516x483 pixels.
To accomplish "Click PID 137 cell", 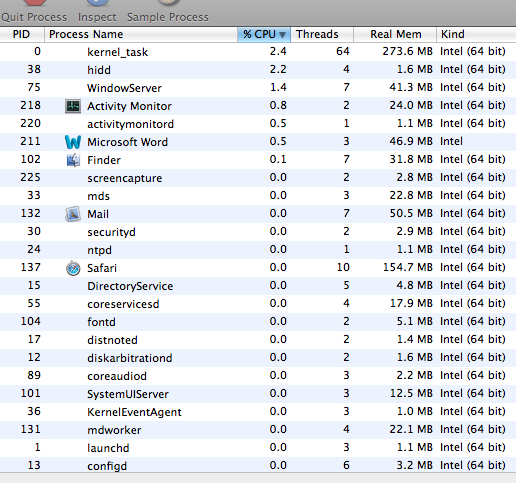I will tap(31, 267).
